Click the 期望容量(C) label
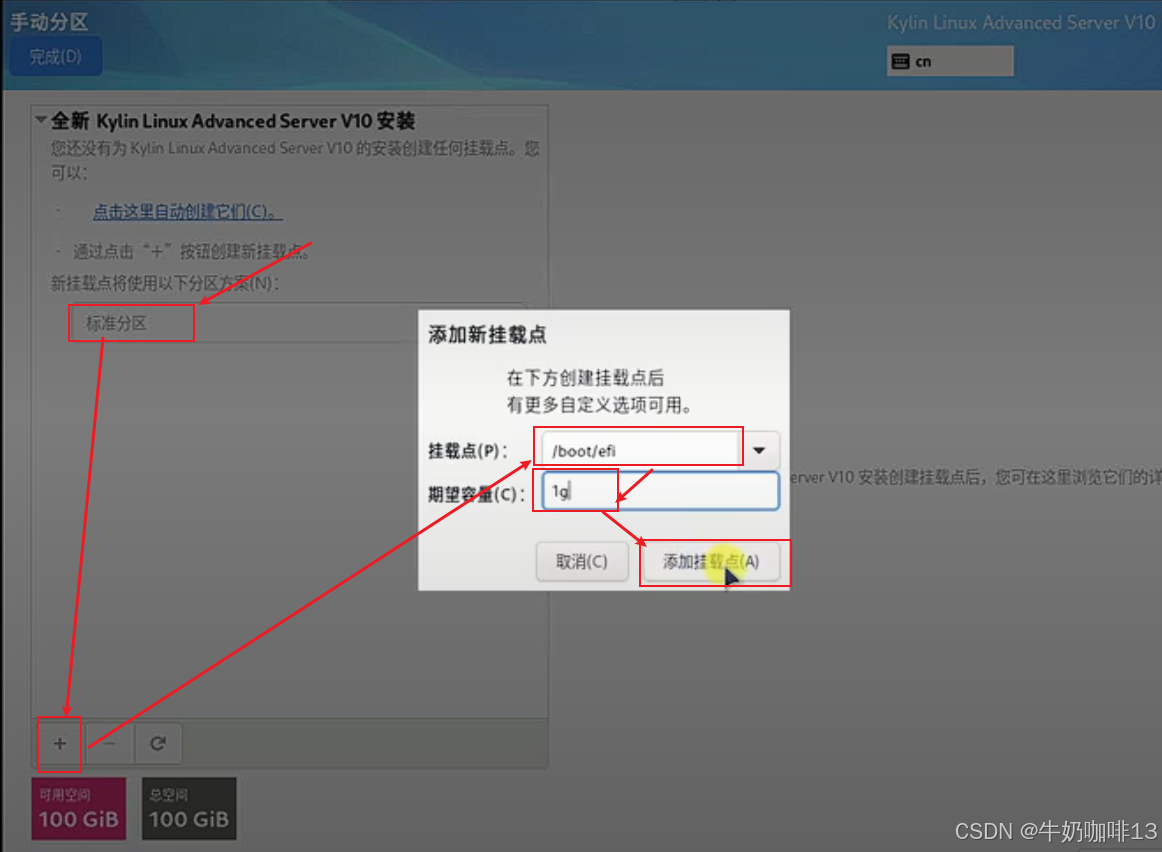The image size is (1162, 852). 476,494
